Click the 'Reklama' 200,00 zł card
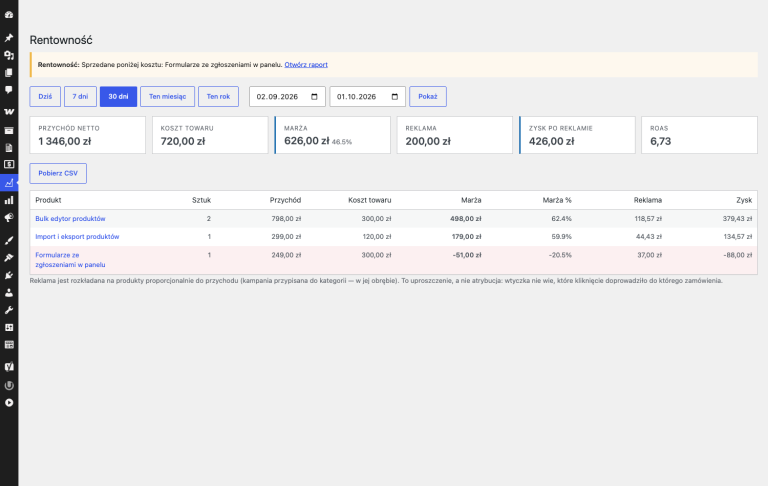Viewport: 768px width, 486px height. click(x=455, y=135)
